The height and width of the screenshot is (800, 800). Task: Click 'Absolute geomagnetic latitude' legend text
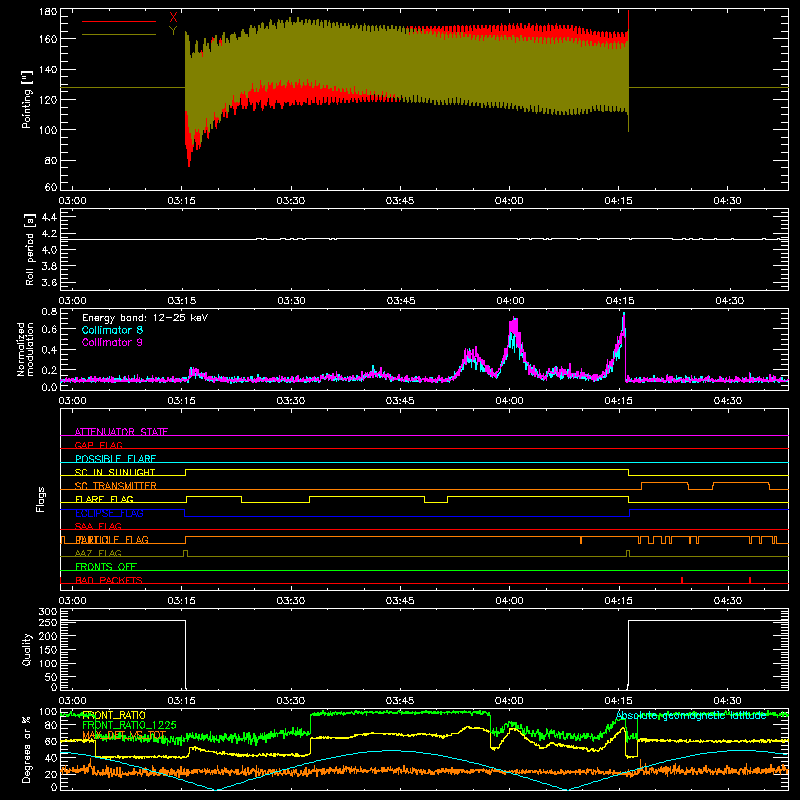[691, 715]
